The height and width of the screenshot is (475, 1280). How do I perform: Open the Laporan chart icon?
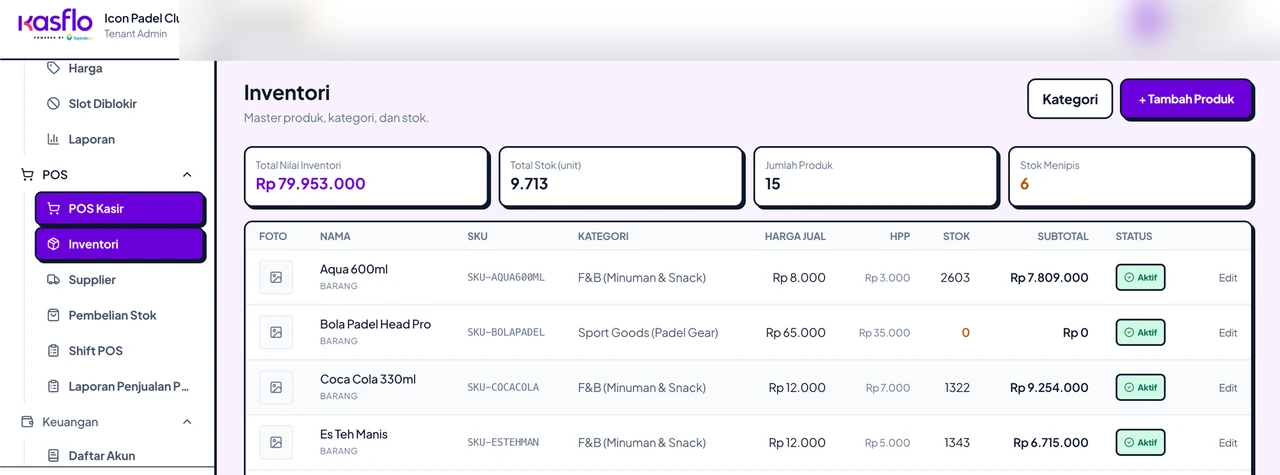pos(53,139)
